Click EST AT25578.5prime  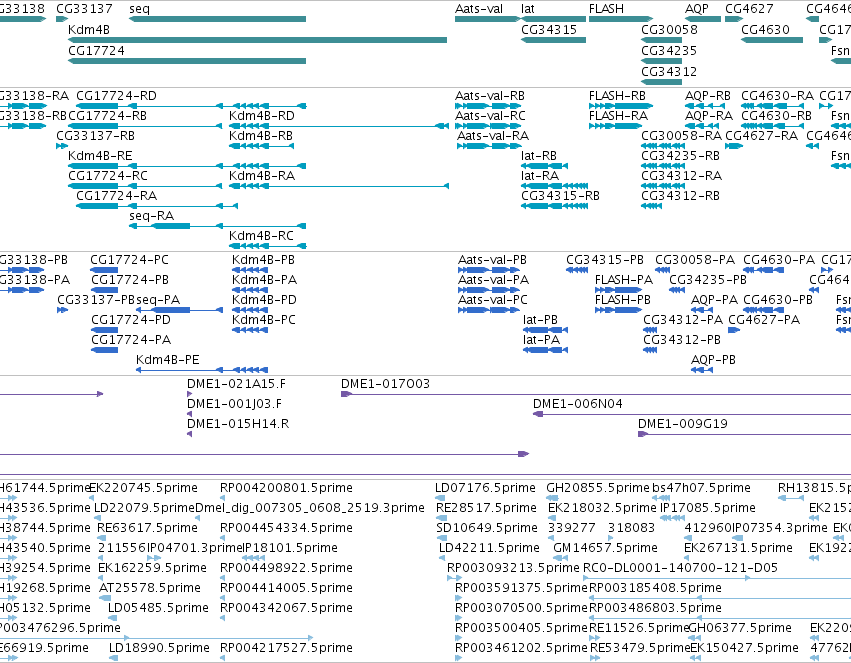[x=105, y=598]
